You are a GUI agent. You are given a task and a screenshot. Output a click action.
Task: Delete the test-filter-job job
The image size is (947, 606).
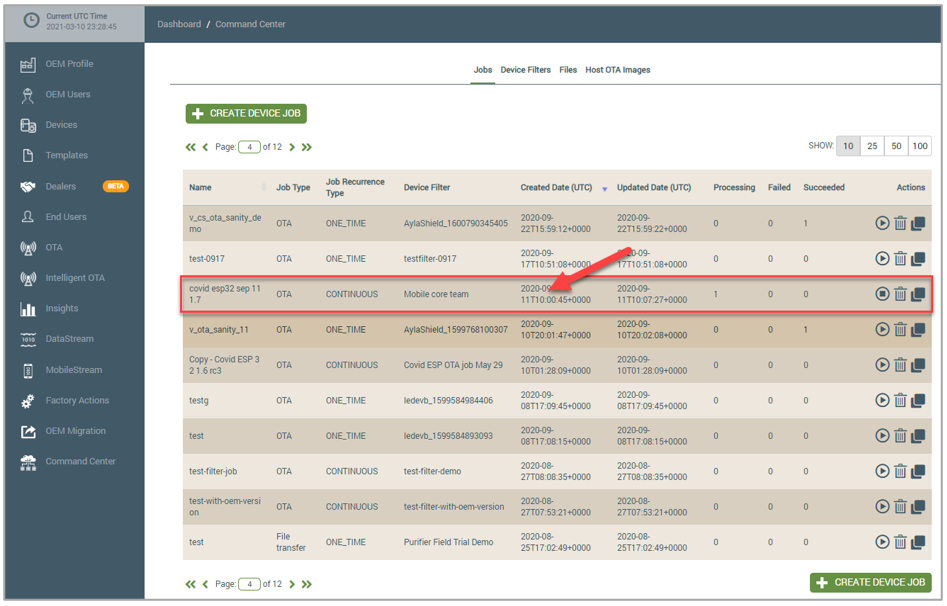900,471
